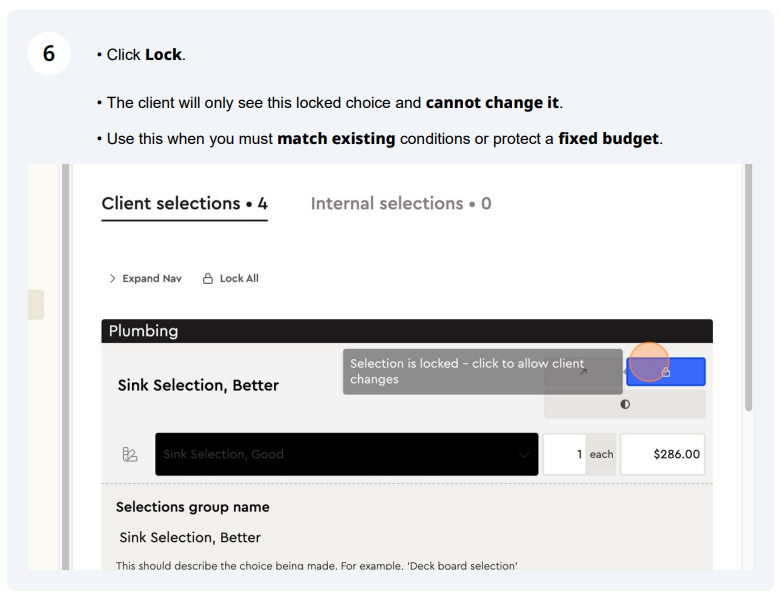Click the Sink Selection, Better heading
Screen dimensions: 781x595
198,385
